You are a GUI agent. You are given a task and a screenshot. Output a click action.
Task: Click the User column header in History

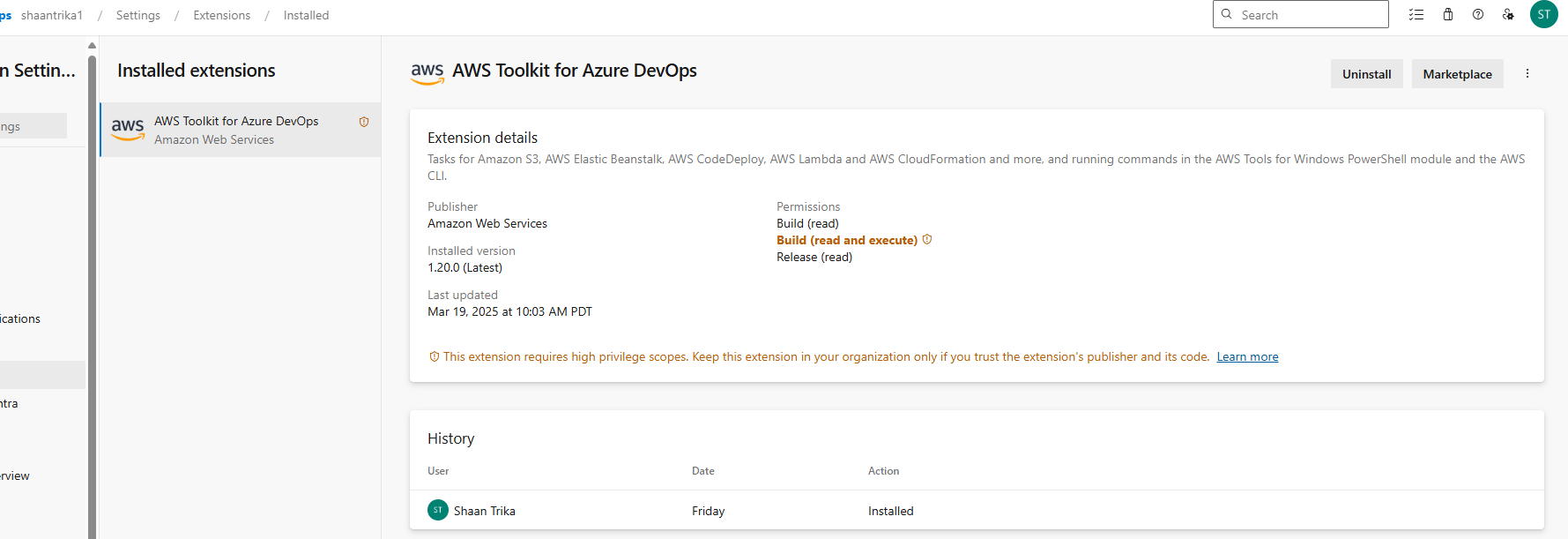point(438,471)
